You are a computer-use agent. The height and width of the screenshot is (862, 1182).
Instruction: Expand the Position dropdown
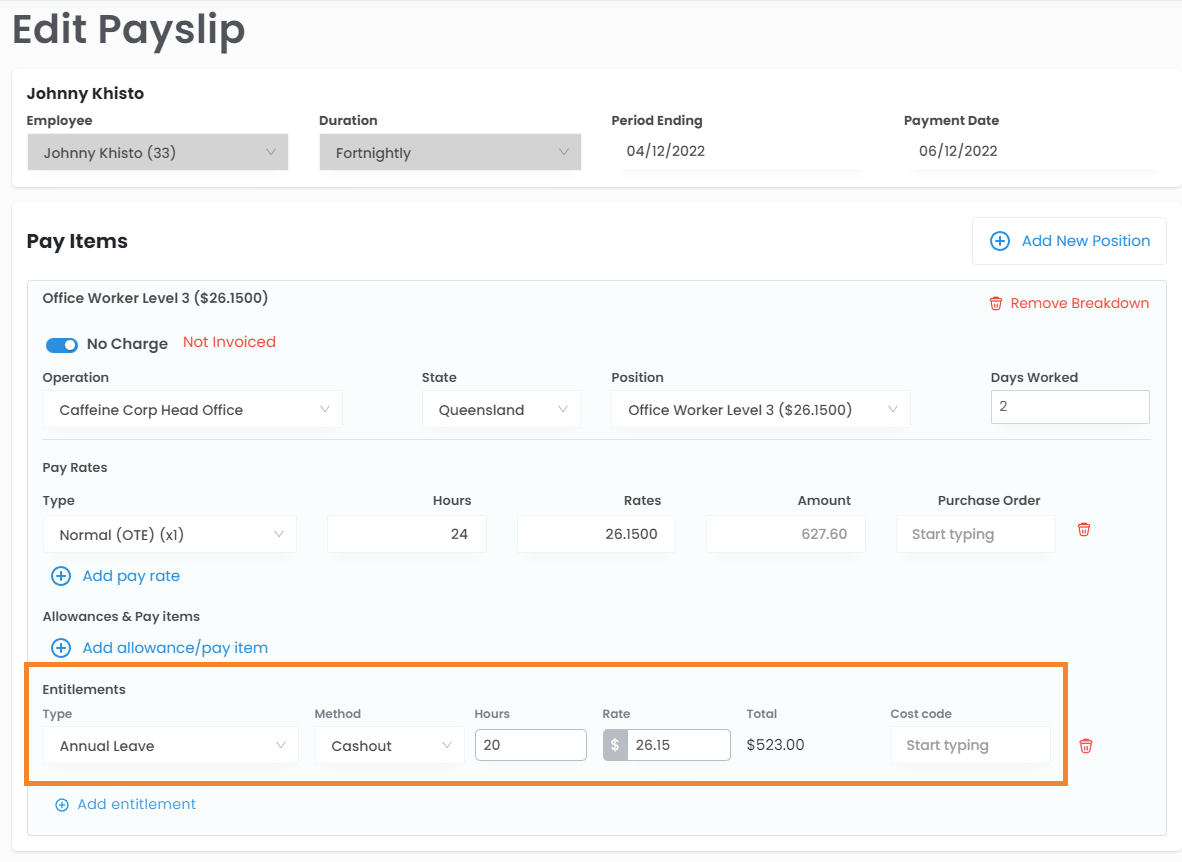[760, 410]
